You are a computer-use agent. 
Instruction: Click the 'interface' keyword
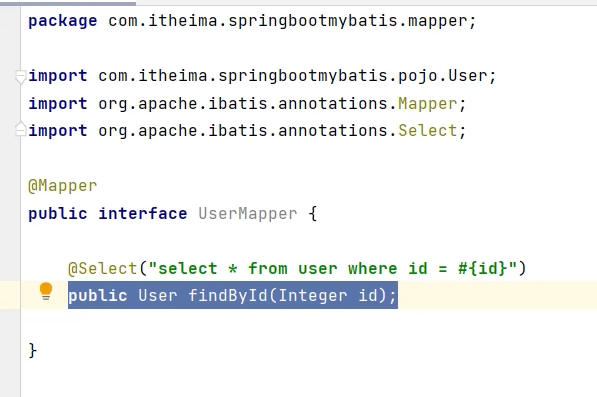(143, 213)
